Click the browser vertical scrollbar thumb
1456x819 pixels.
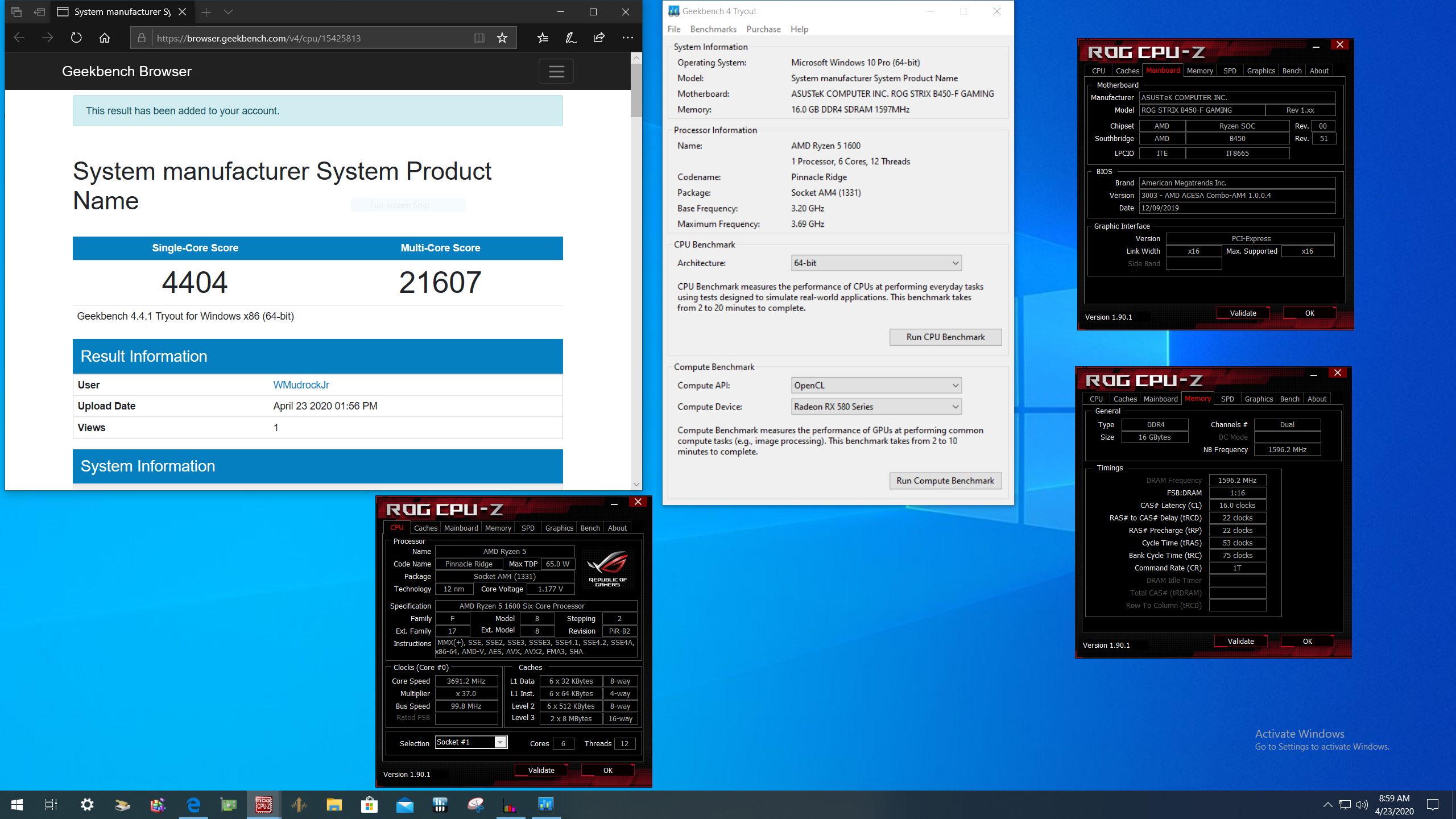click(636, 90)
